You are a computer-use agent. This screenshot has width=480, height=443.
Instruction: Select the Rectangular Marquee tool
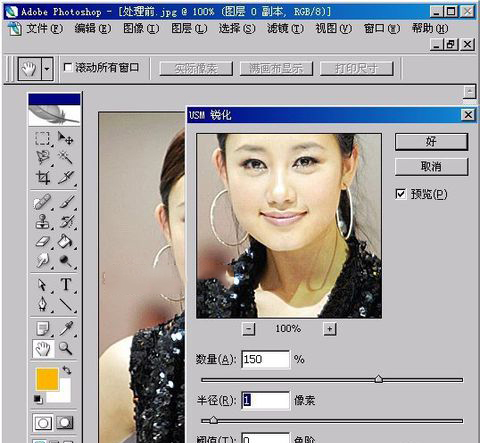(42, 138)
